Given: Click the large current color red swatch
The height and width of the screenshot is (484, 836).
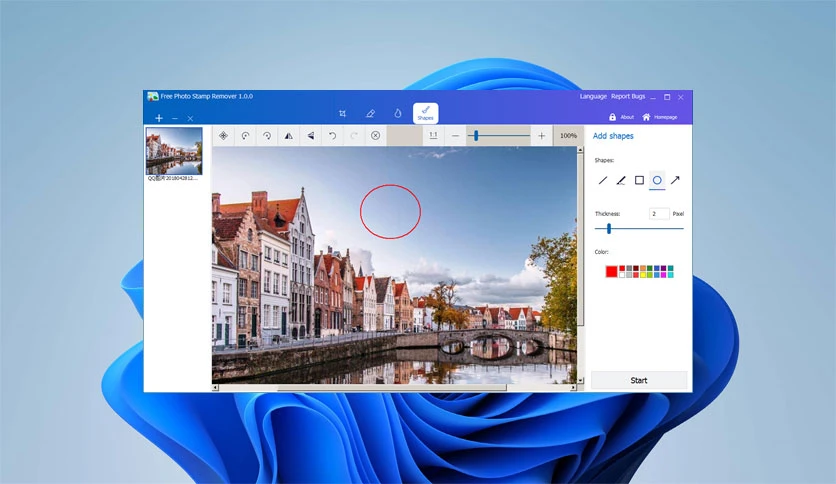Looking at the screenshot, I should (612, 271).
